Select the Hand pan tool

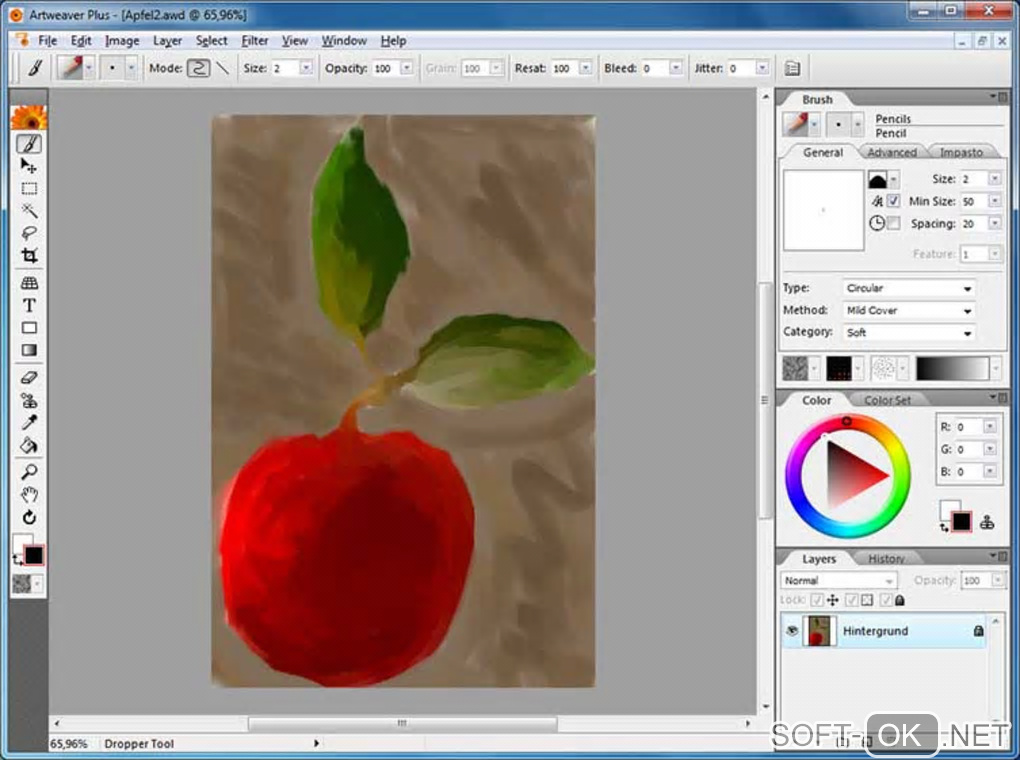[29, 495]
